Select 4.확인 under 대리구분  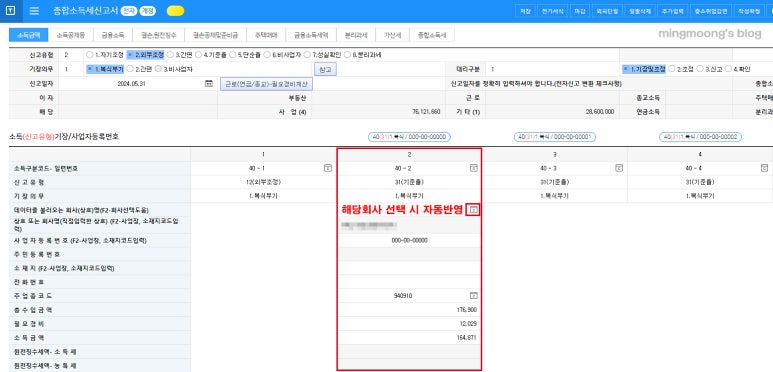click(x=738, y=69)
